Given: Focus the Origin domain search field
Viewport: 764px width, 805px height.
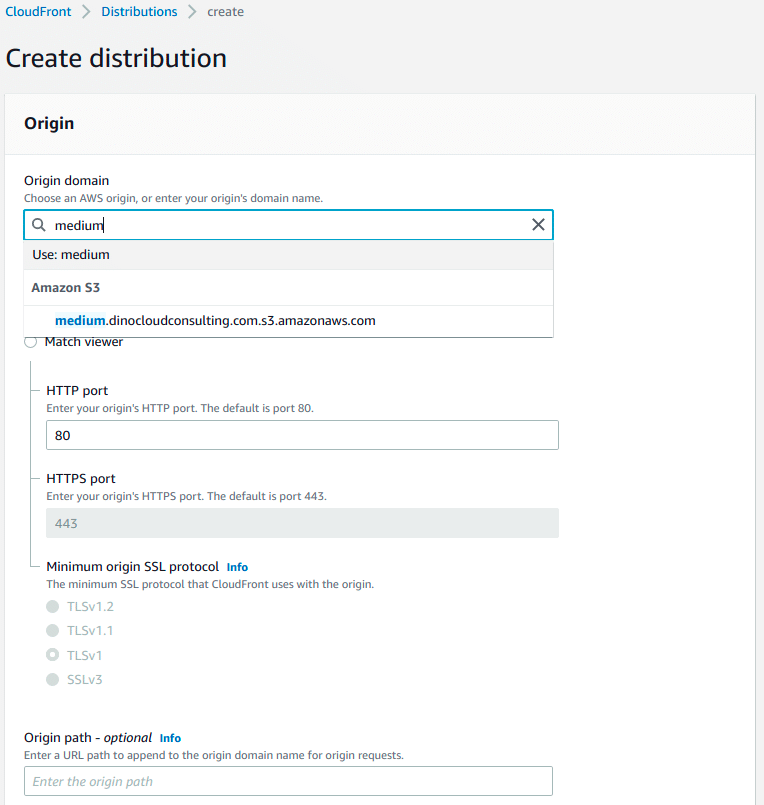Looking at the screenshot, I should tap(288, 225).
